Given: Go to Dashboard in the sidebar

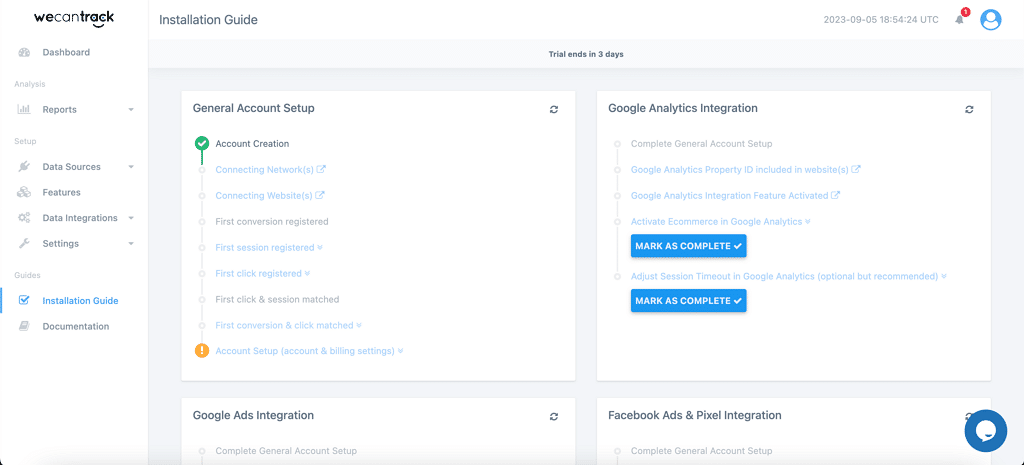Looking at the screenshot, I should [66, 52].
